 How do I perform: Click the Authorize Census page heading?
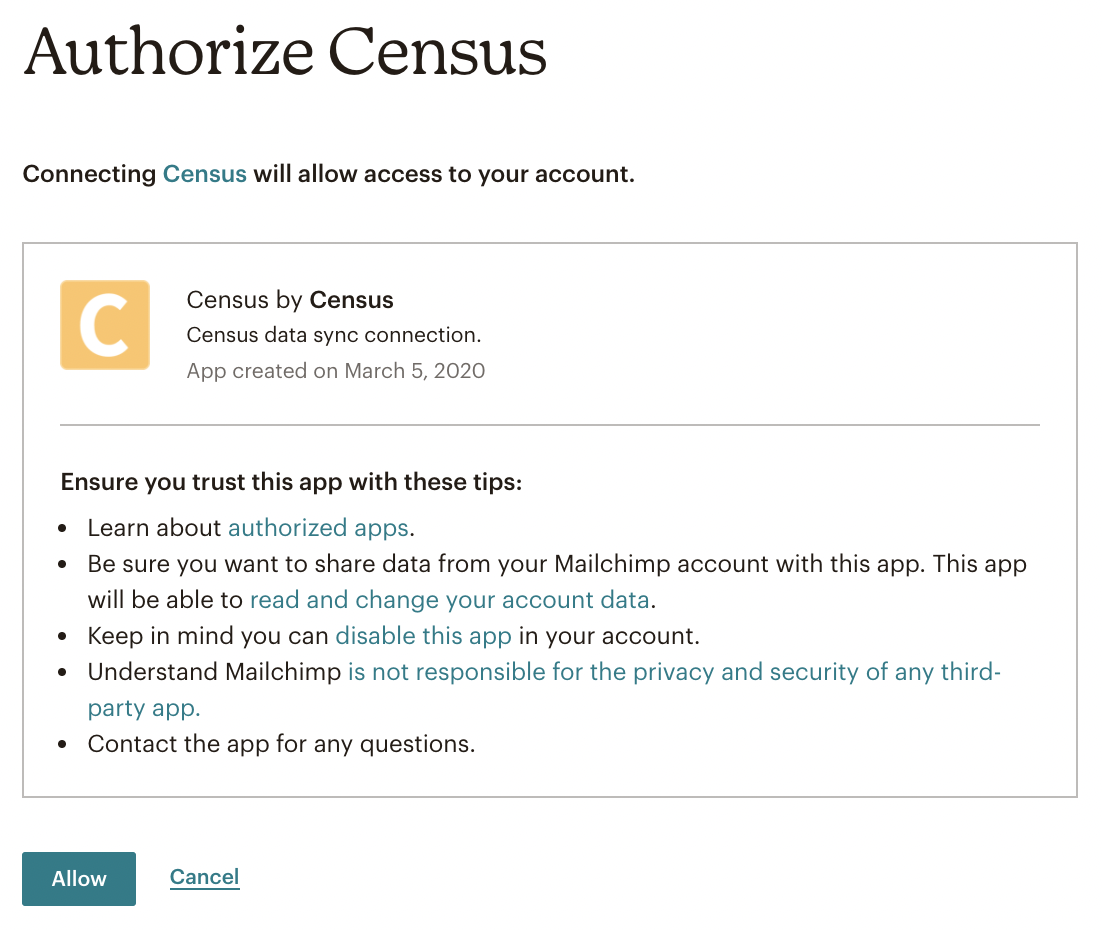pos(285,52)
